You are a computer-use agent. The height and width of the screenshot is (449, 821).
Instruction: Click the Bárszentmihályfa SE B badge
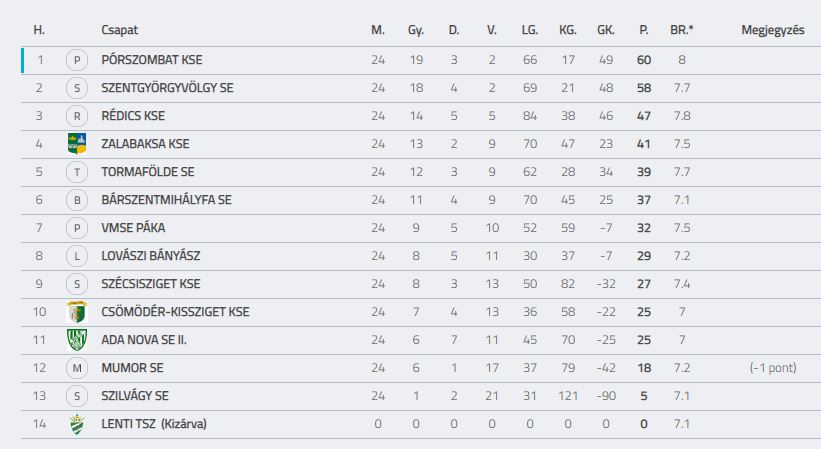click(x=77, y=200)
